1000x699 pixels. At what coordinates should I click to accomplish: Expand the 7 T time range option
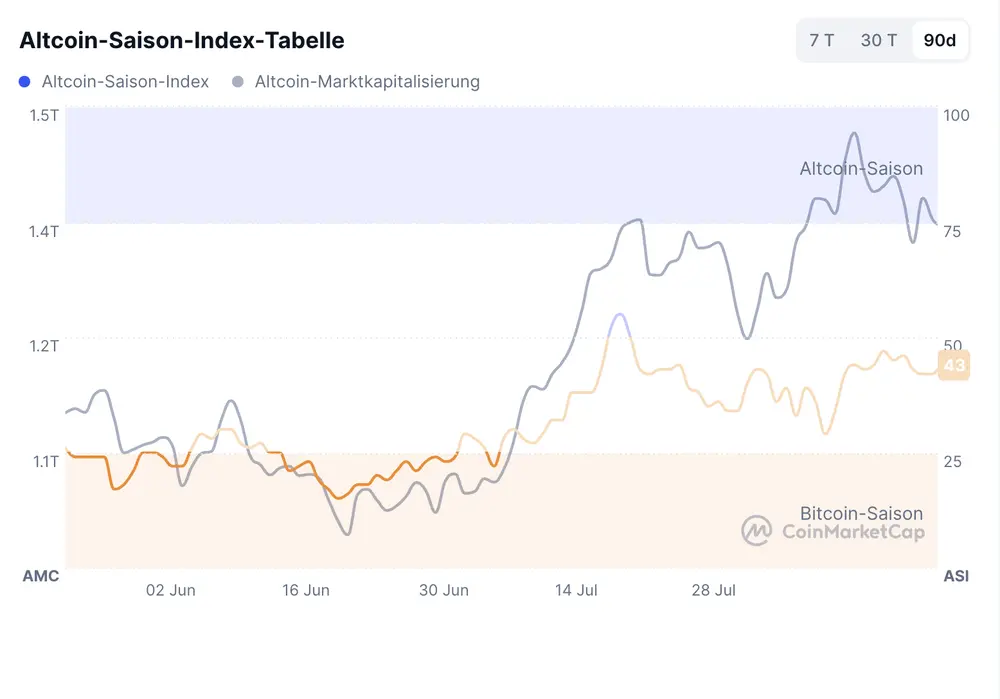821,40
